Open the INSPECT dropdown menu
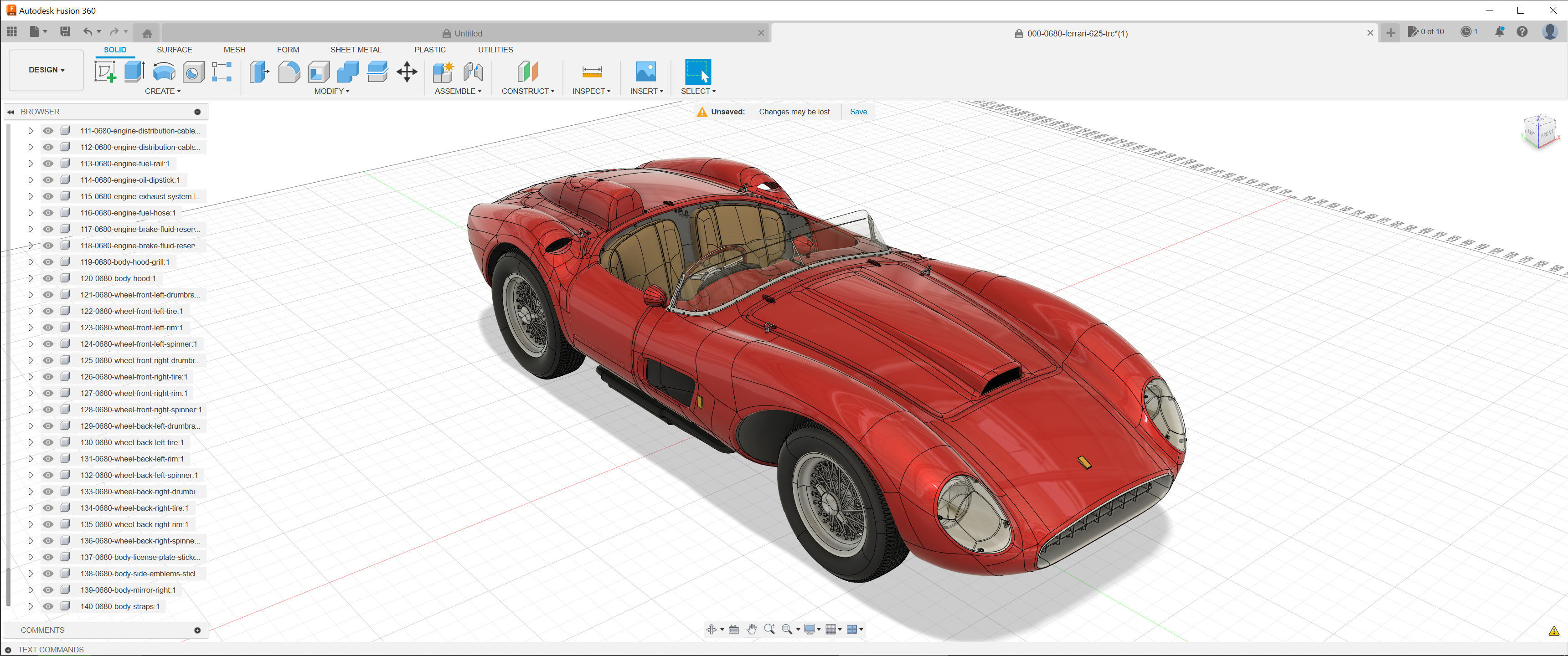The image size is (1568, 656). (x=591, y=91)
